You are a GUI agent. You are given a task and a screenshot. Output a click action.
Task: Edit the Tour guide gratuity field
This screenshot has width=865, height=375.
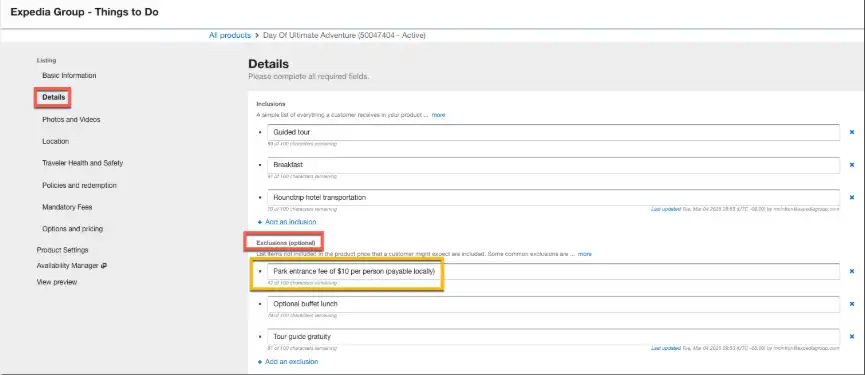coord(553,336)
